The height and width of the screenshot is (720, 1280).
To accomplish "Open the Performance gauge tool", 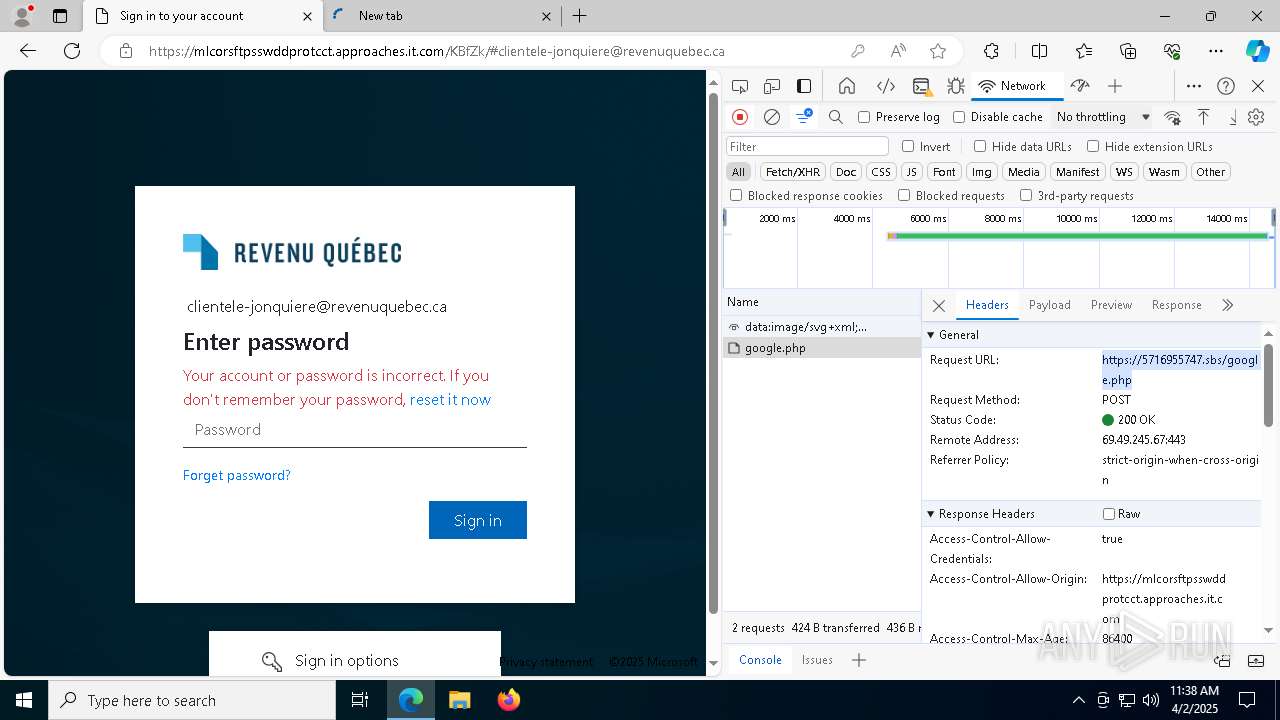I will [x=1079, y=86].
